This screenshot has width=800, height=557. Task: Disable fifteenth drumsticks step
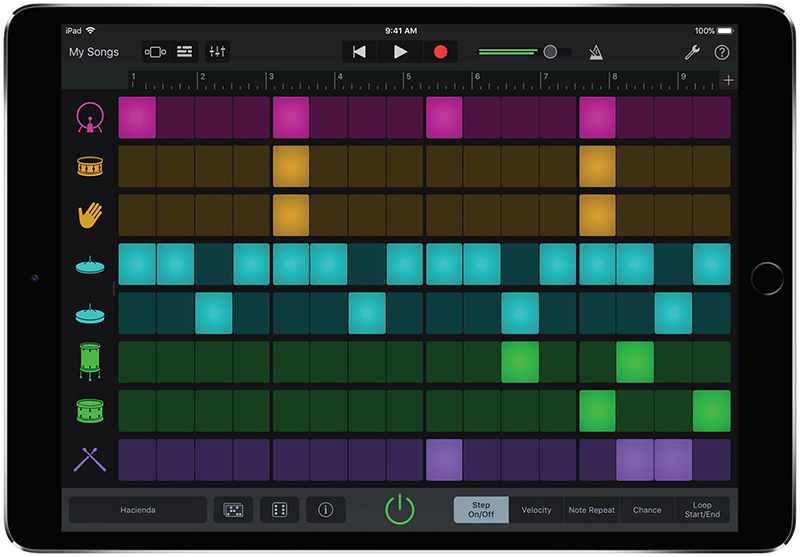pos(673,460)
